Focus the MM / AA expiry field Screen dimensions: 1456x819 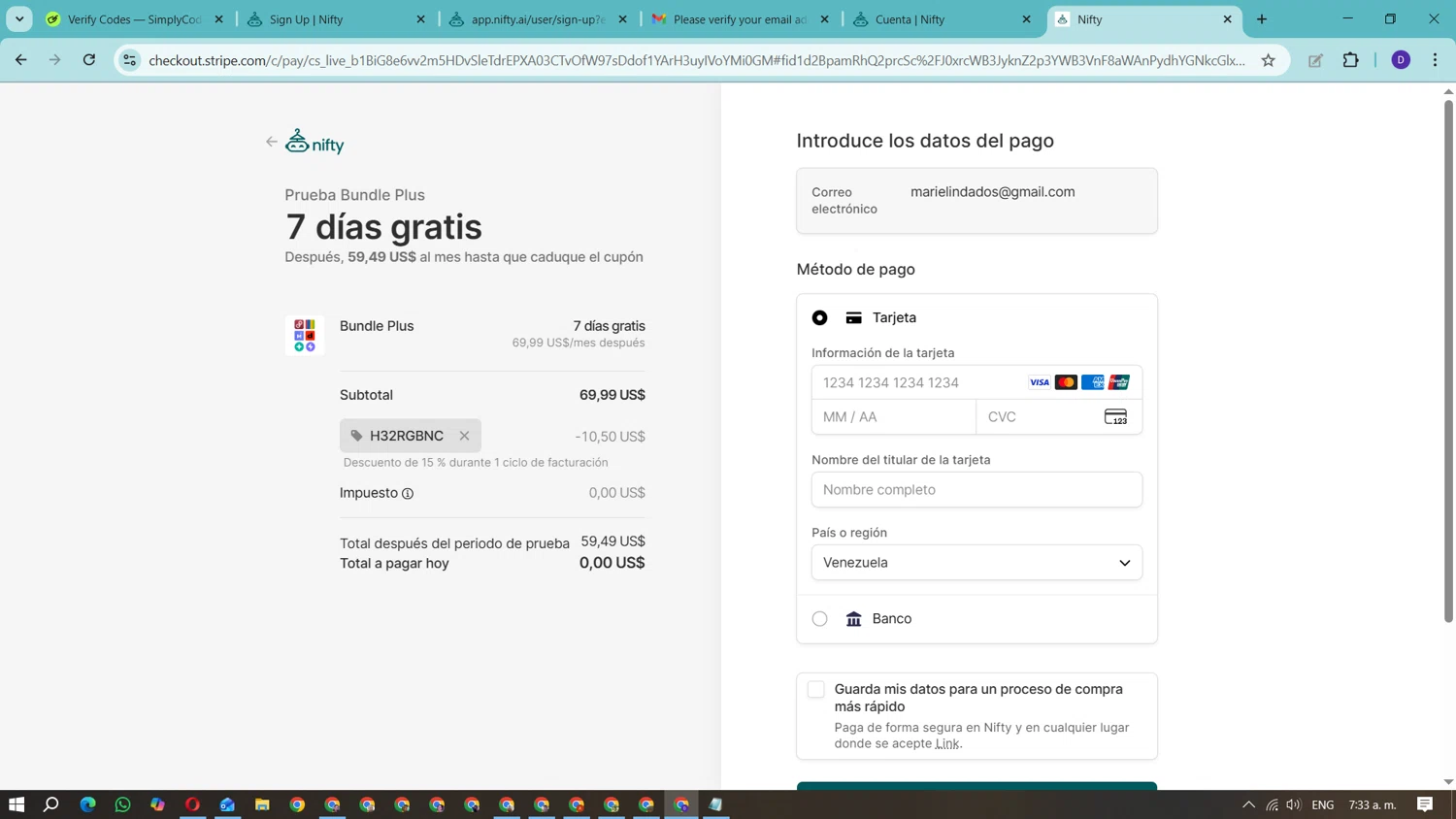[894, 417]
